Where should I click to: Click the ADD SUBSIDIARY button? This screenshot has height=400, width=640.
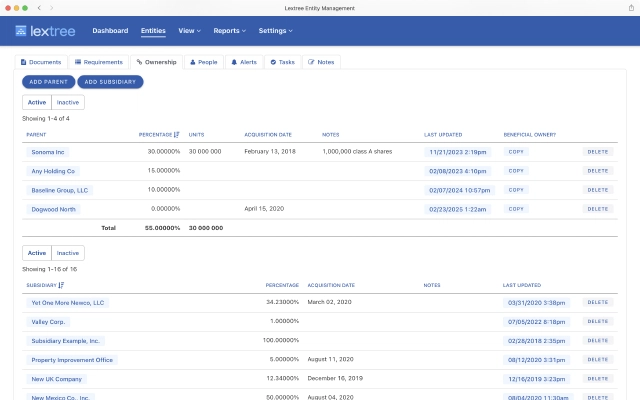coord(110,82)
